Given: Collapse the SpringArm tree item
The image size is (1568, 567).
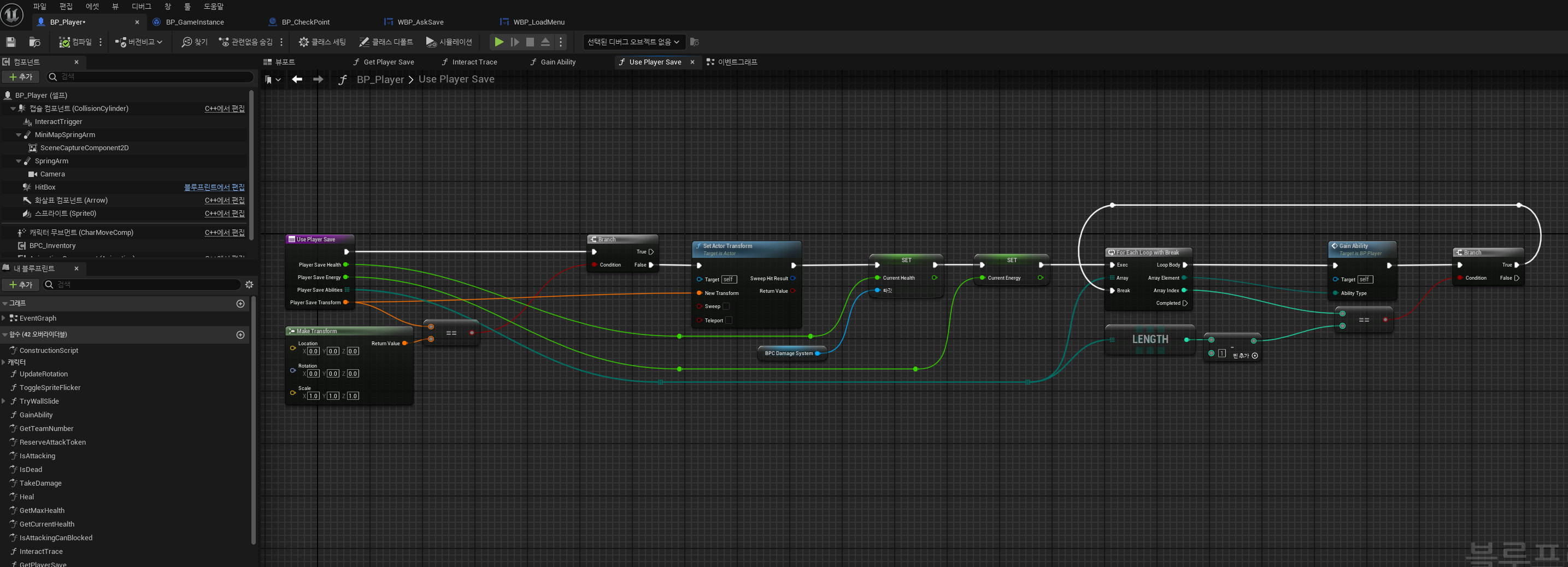Looking at the screenshot, I should [x=18, y=161].
